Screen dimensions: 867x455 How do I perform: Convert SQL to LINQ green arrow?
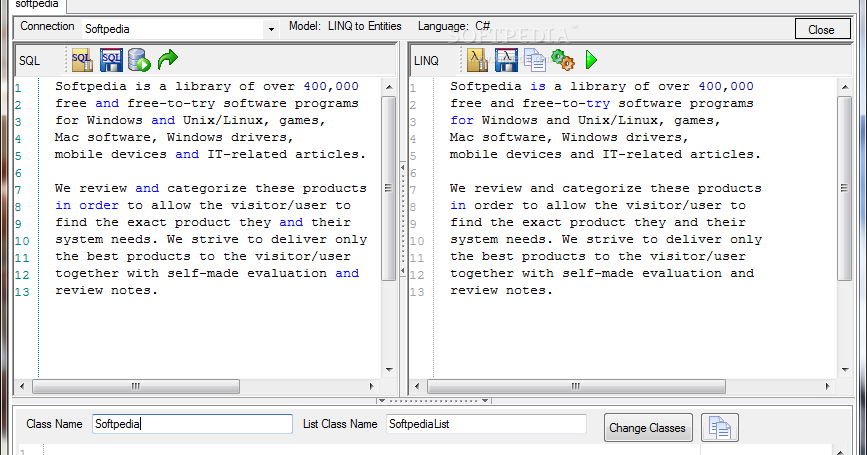pos(168,59)
